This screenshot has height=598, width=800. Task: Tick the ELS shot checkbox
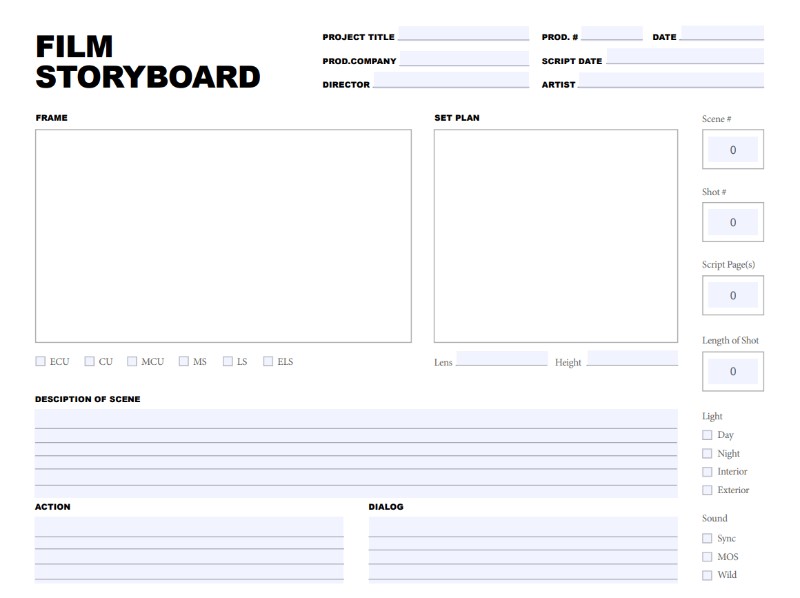[x=268, y=361]
